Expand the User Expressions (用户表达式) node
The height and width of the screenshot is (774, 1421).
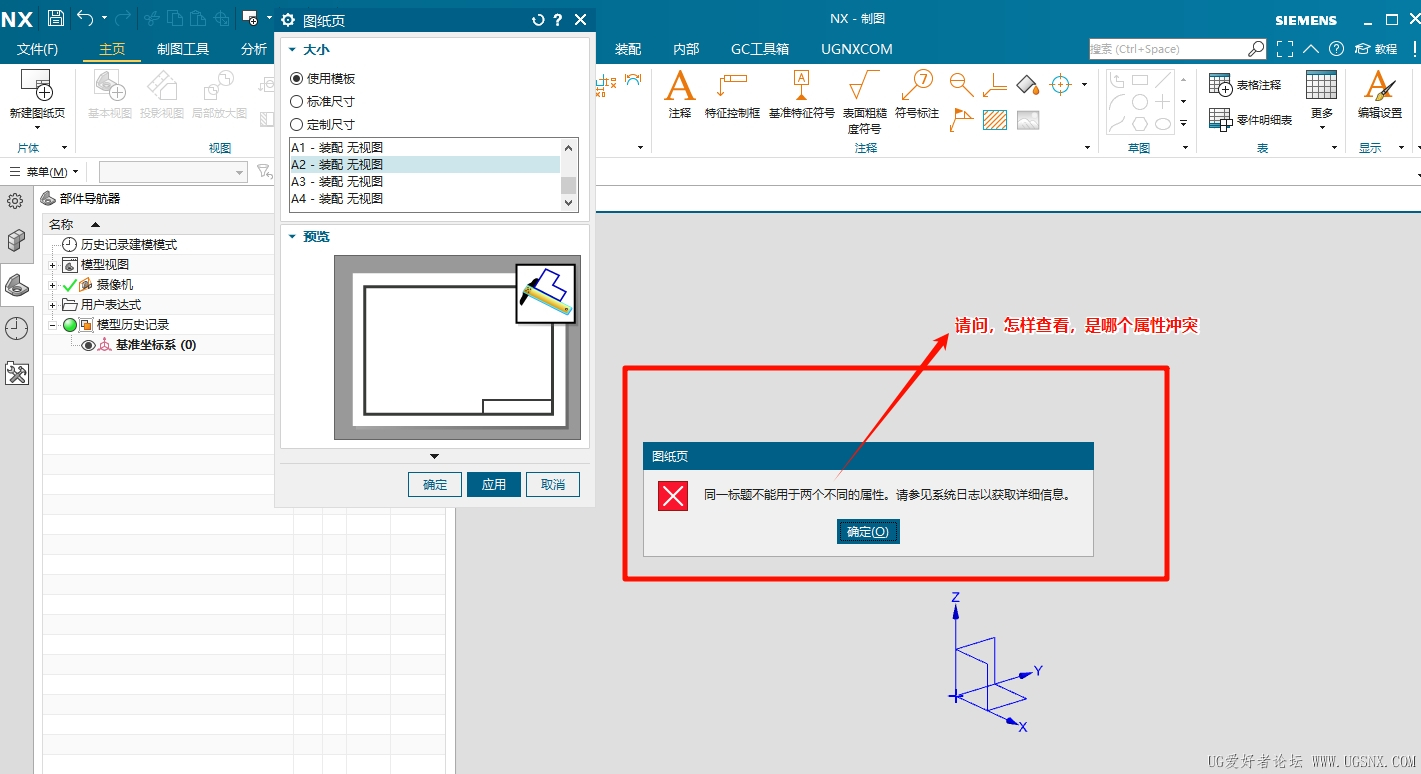coord(52,305)
